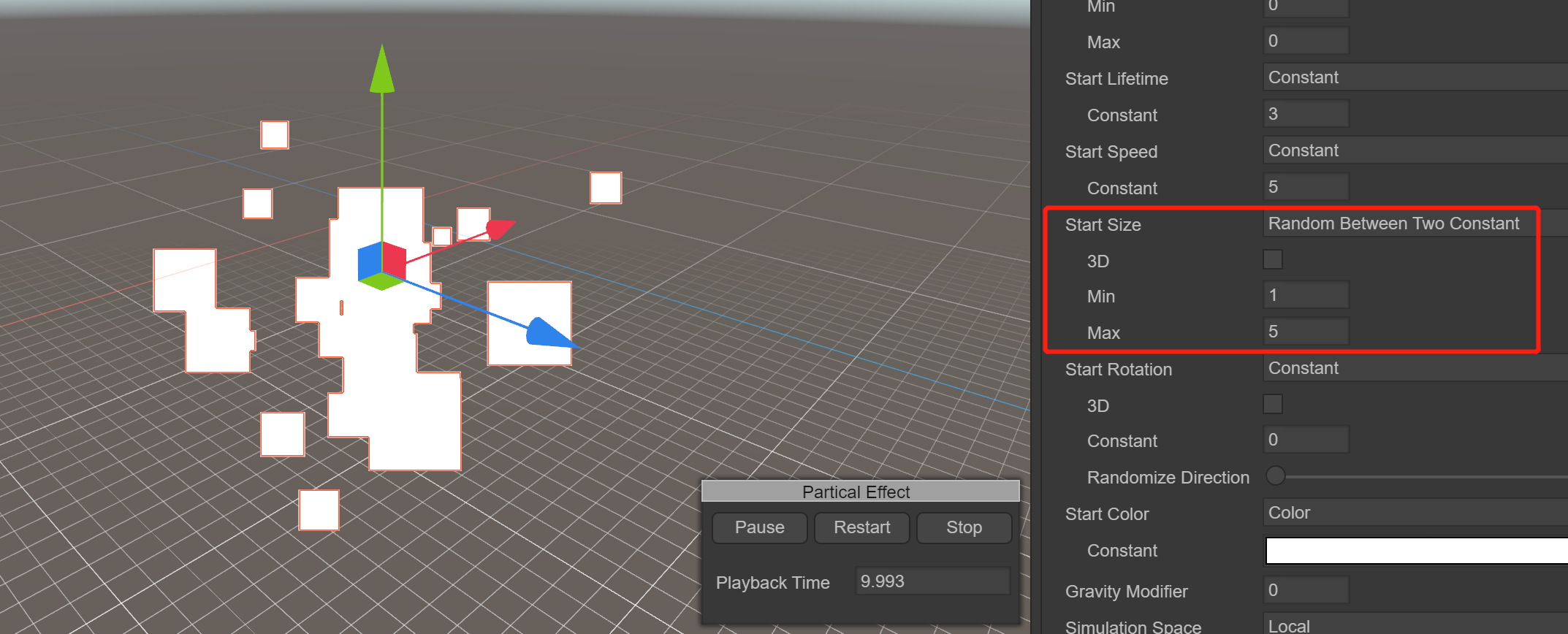The width and height of the screenshot is (1568, 634).
Task: Click the Start Size Max value field
Action: (x=1306, y=332)
